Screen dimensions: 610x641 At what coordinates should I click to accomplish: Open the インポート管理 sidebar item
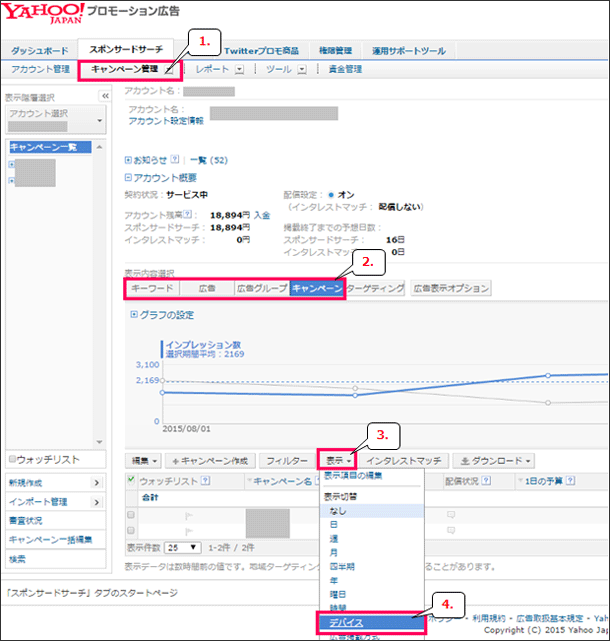pyautogui.click(x=56, y=502)
